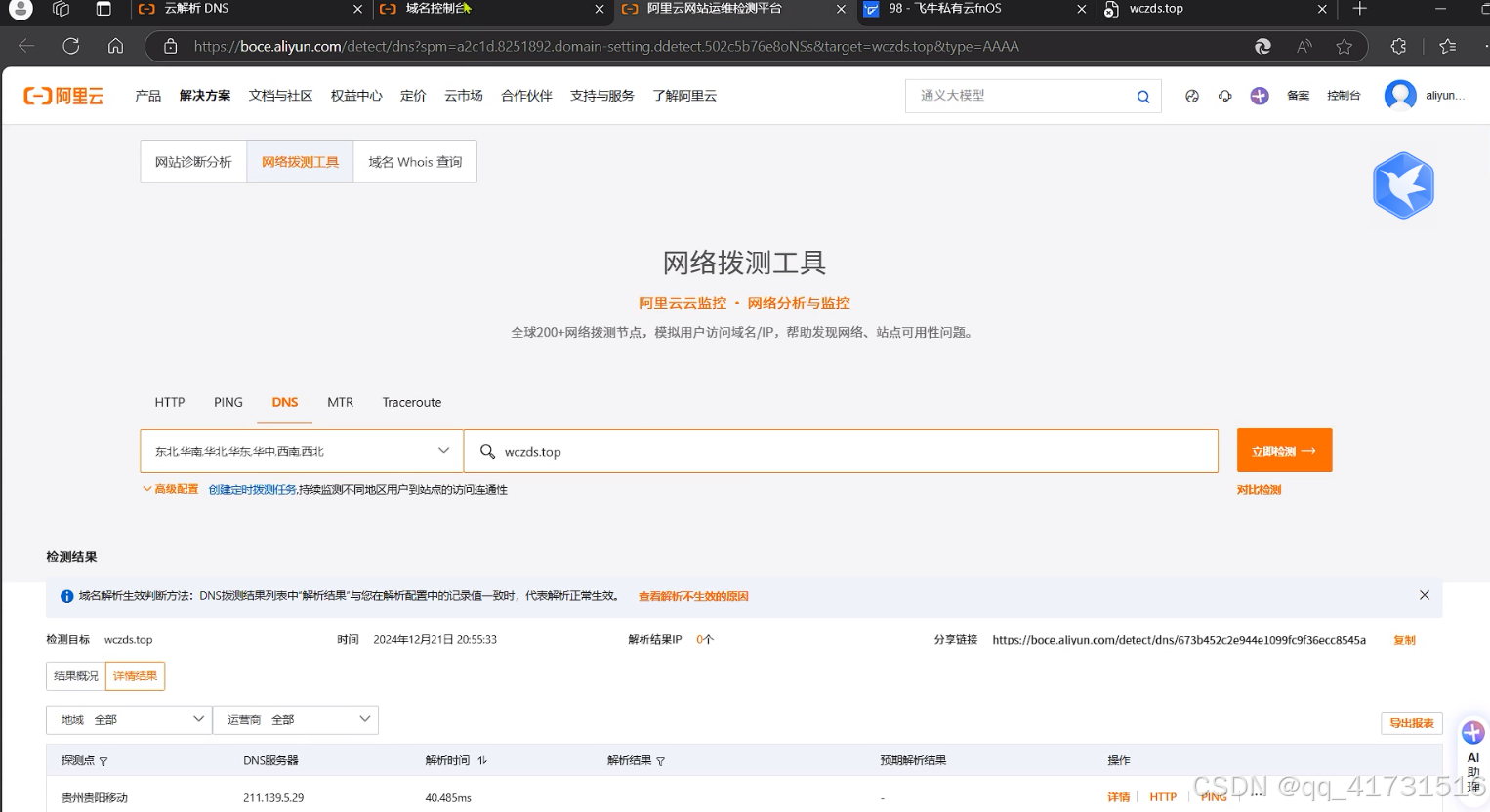Close the DNS info notice banner

tap(1425, 595)
